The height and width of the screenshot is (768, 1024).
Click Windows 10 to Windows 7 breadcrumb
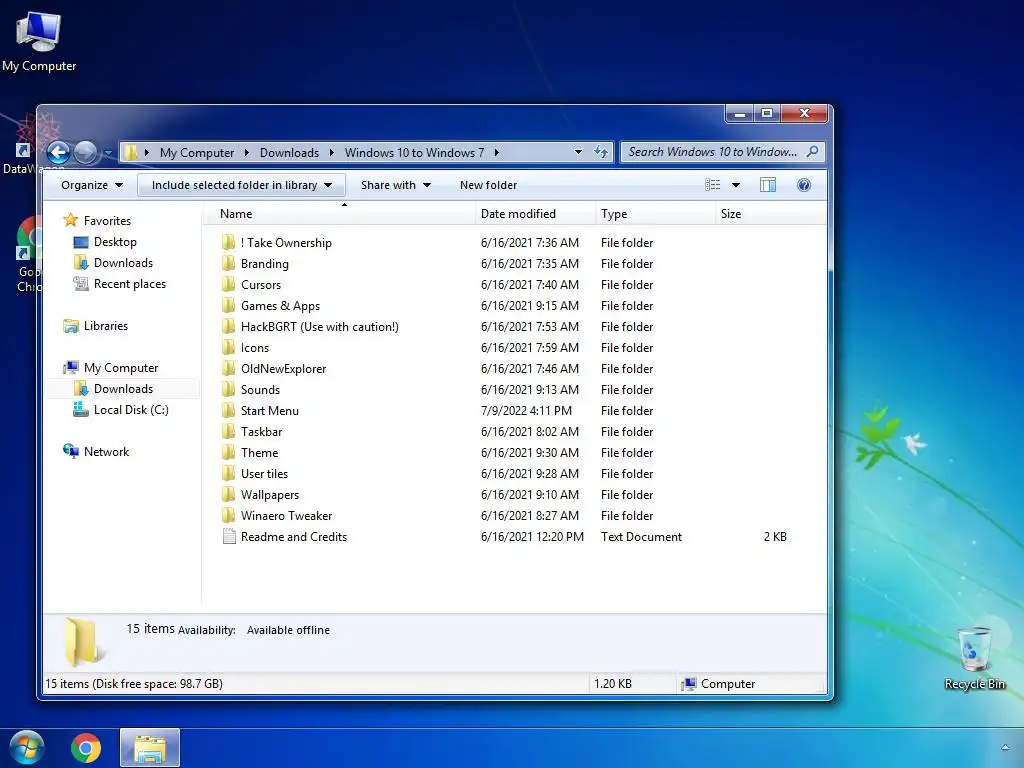(x=414, y=152)
